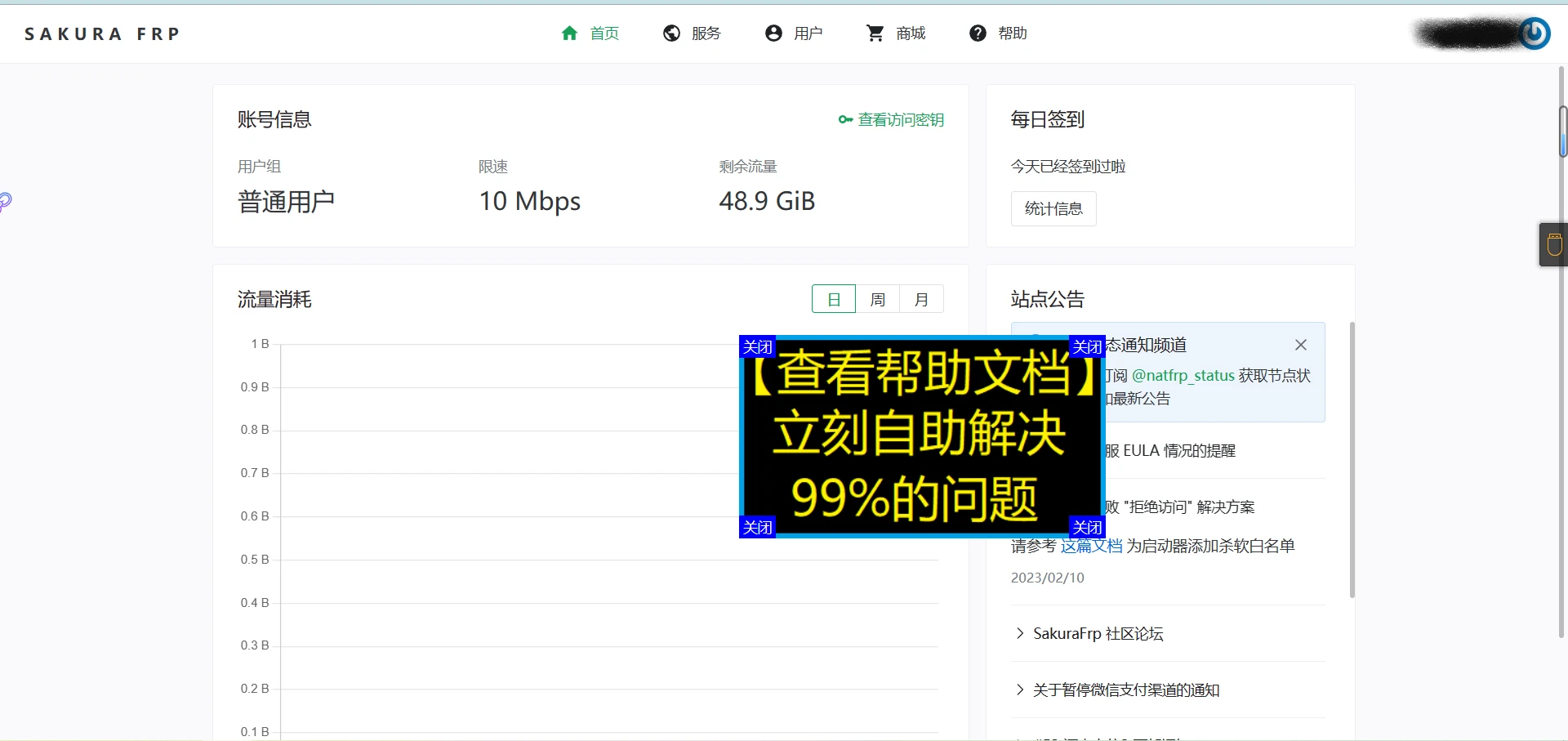Click the home icon next to 首页
This screenshot has height=741, width=1568.
click(569, 33)
